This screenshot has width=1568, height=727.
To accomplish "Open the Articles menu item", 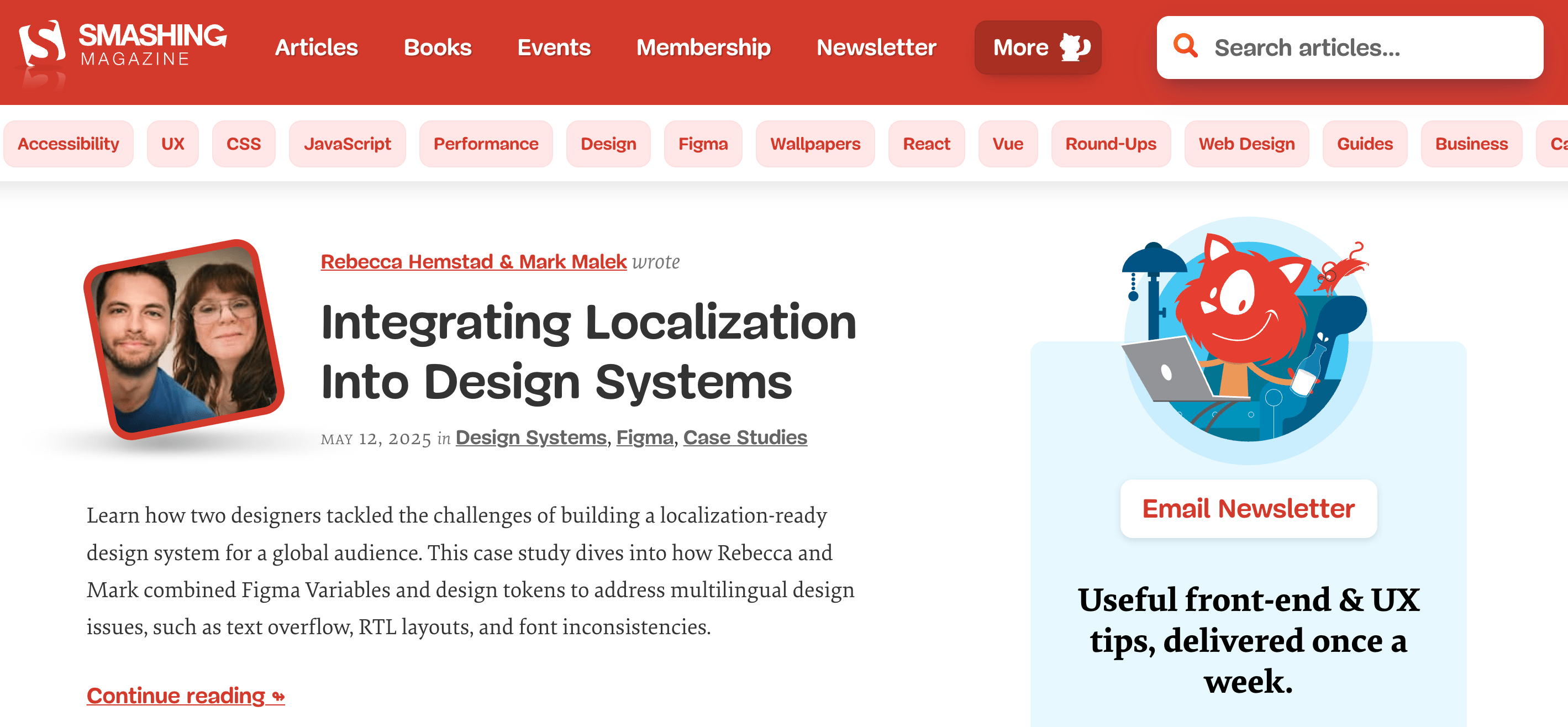I will coord(316,48).
